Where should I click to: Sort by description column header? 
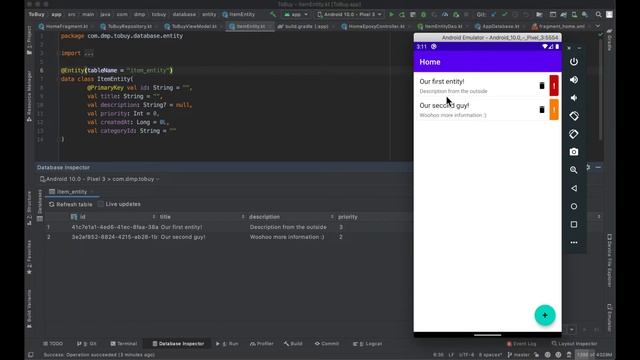[291, 217]
